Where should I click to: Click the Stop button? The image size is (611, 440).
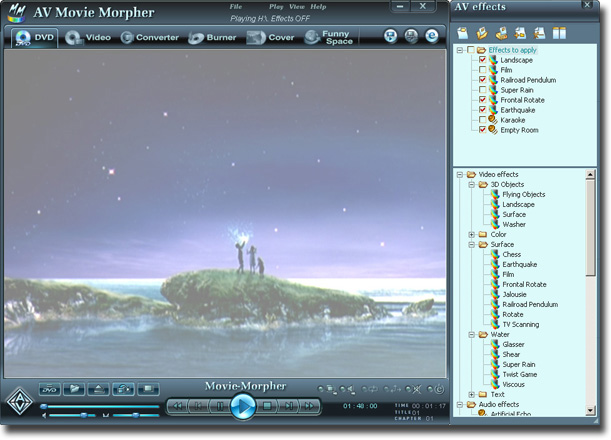click(267, 406)
